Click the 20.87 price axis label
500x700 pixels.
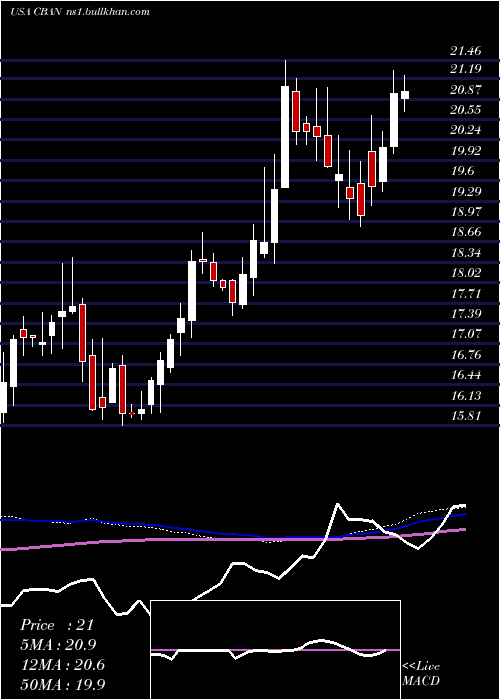[466, 90]
